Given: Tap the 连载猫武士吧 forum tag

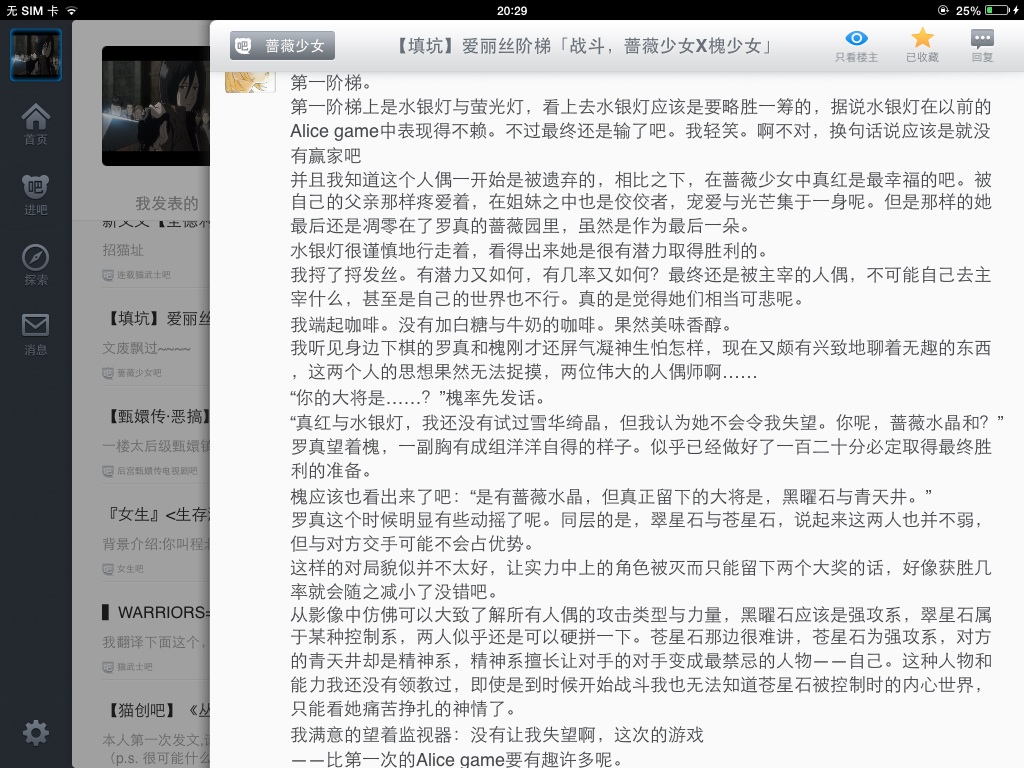Looking at the screenshot, I should (x=136, y=275).
